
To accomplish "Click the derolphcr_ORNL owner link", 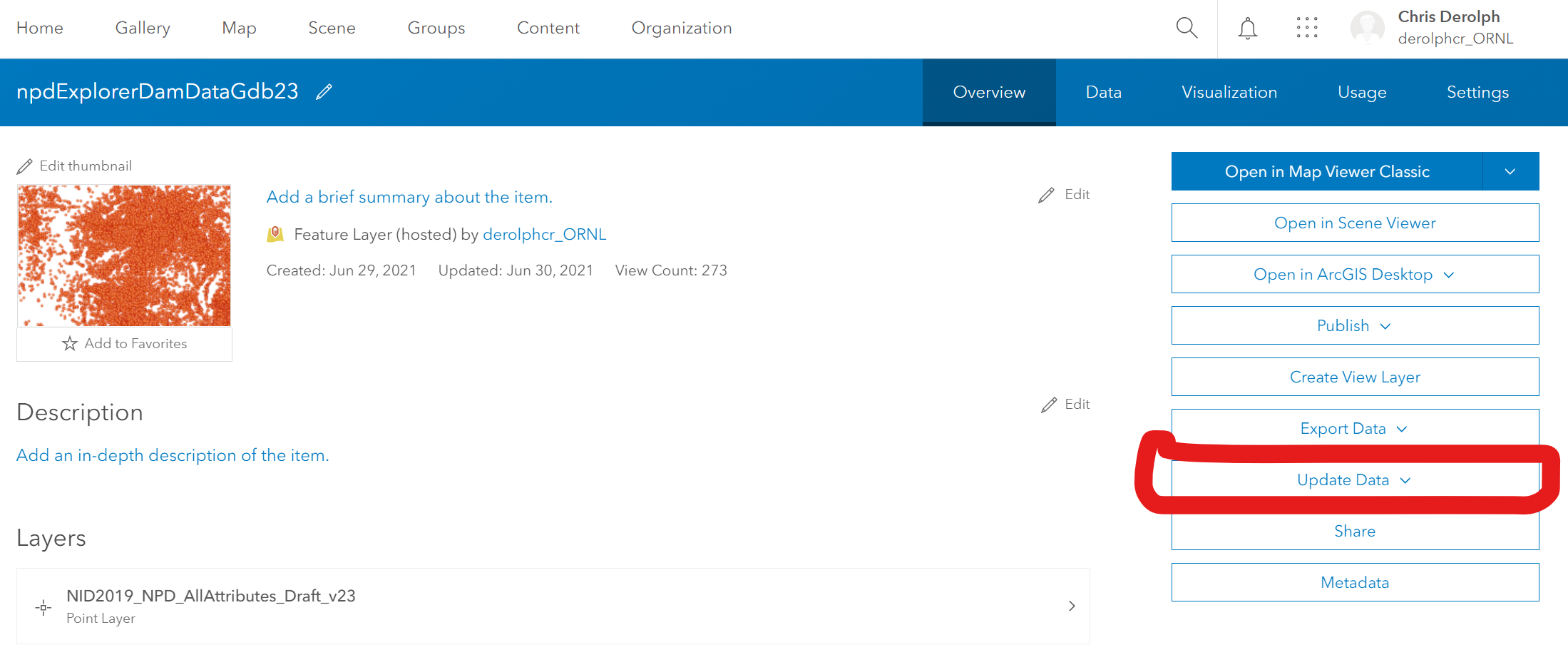I will 544,233.
